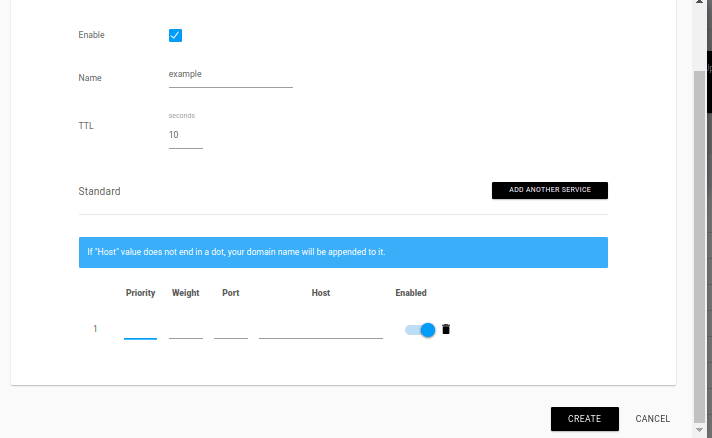Click the Weight column header

pyautogui.click(x=186, y=293)
